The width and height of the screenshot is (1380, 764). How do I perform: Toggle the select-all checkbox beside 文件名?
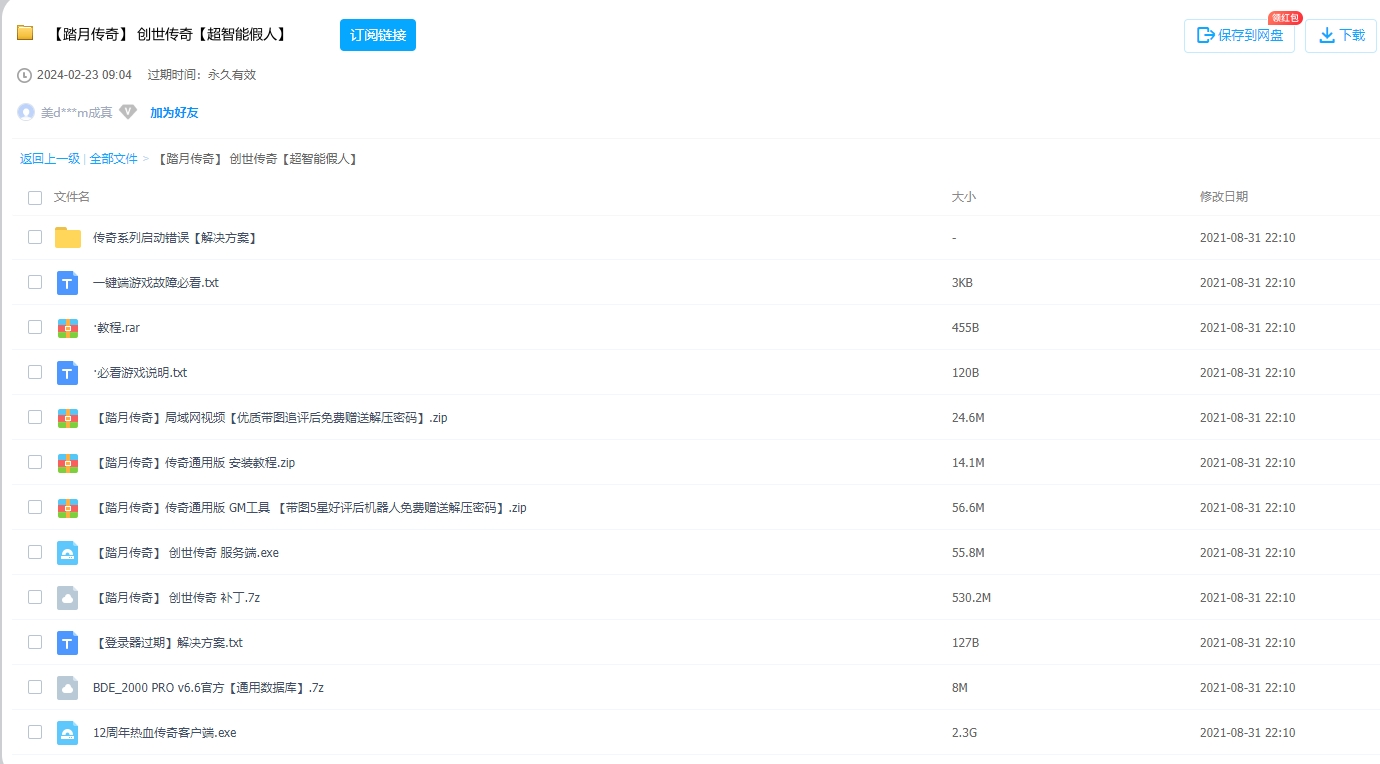click(x=35, y=198)
